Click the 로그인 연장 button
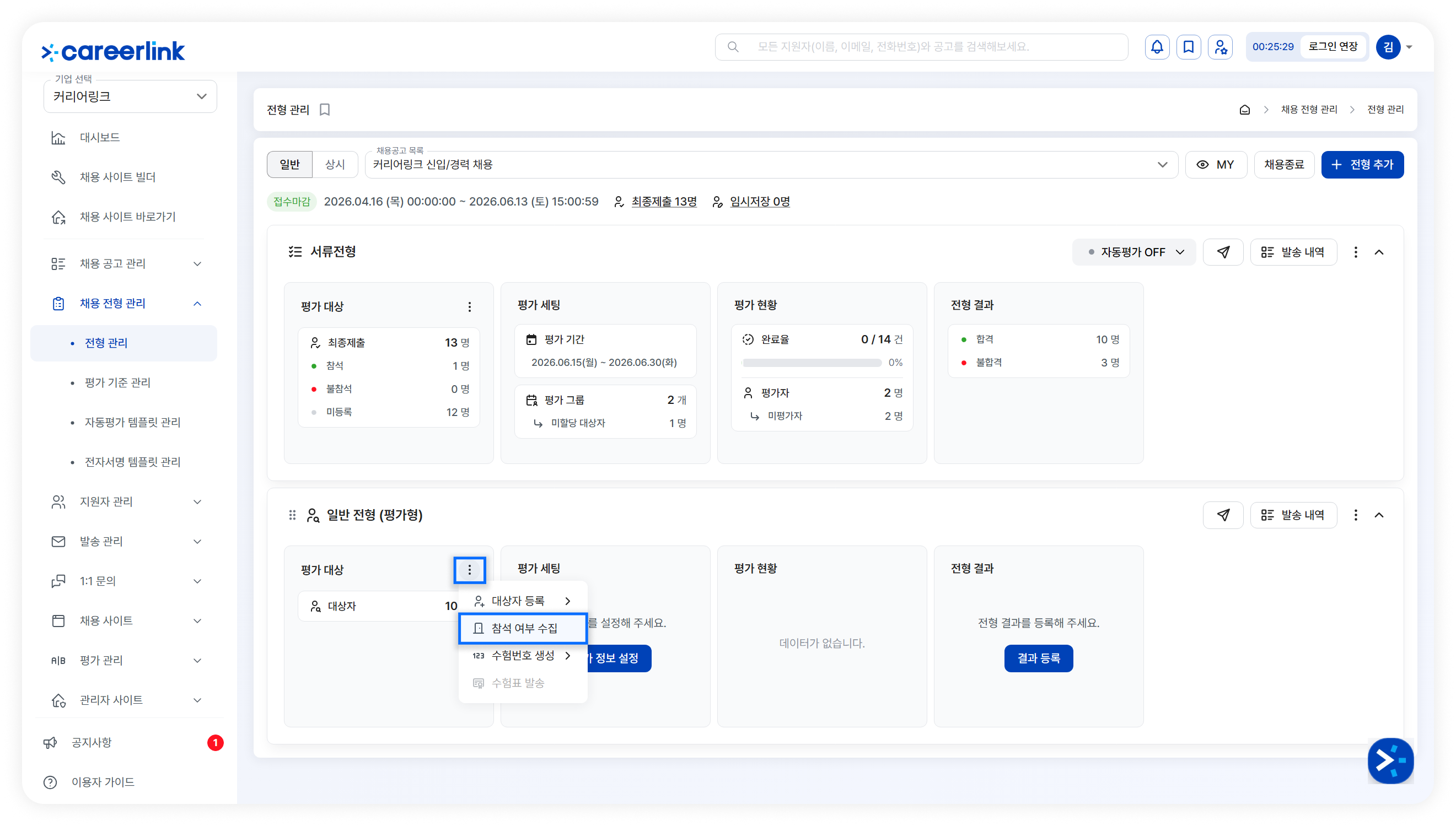1456x826 pixels. pyautogui.click(x=1333, y=47)
